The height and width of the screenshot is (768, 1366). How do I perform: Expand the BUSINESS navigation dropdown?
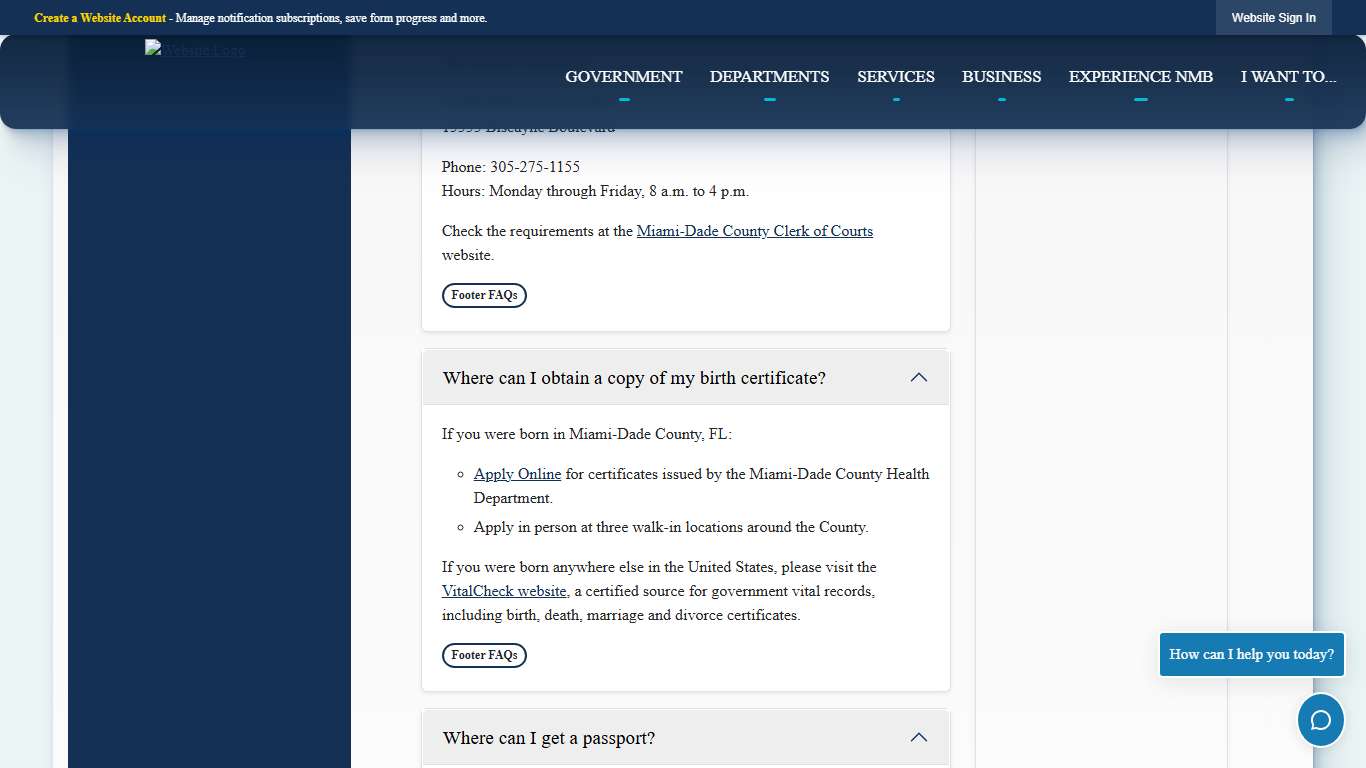pyautogui.click(x=1001, y=76)
